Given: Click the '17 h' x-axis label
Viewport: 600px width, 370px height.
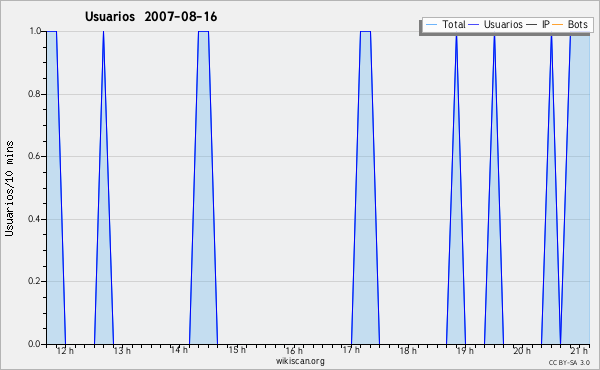Looking at the screenshot, I should point(351,350).
